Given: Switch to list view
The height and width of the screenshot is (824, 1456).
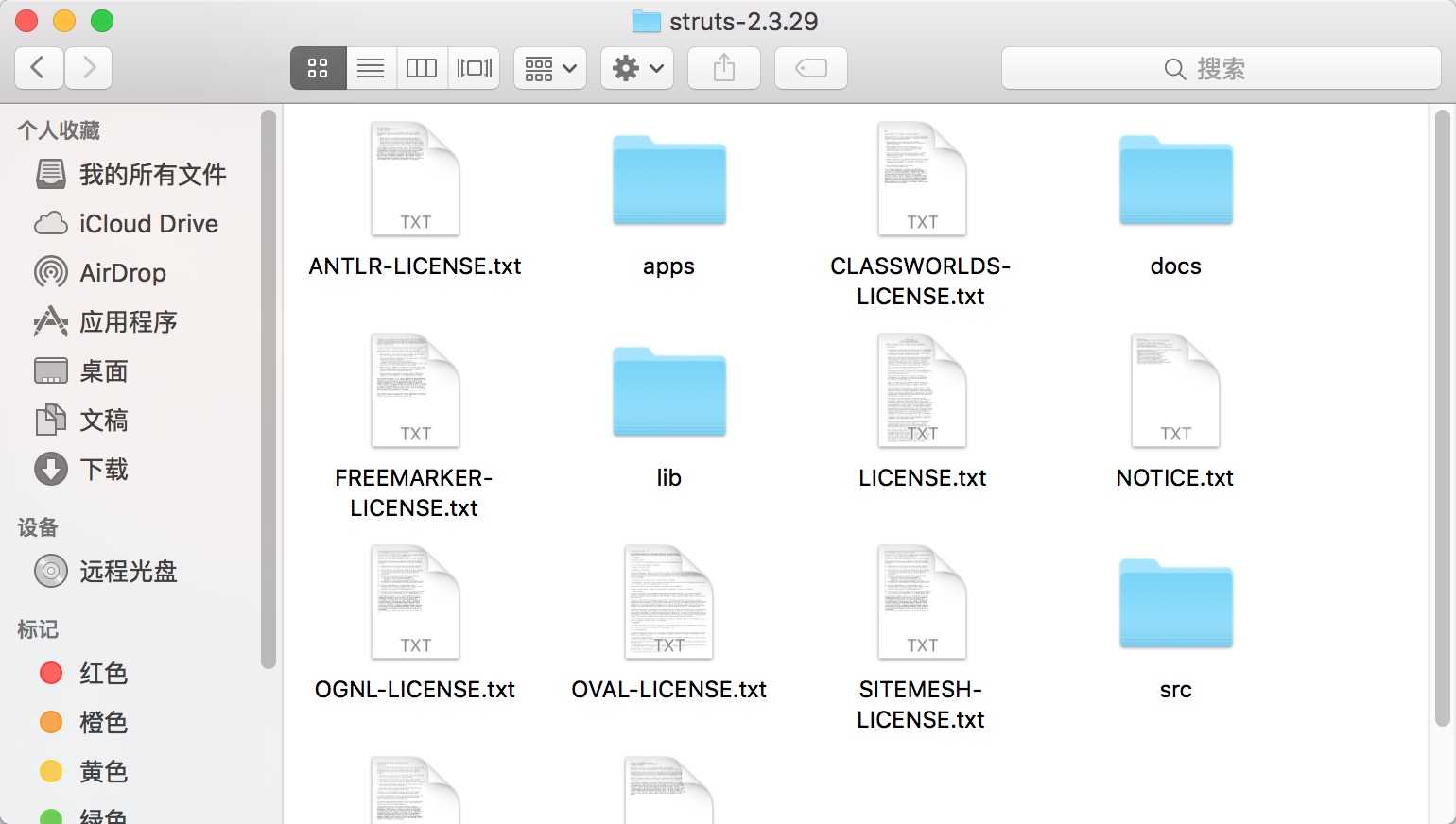Looking at the screenshot, I should coord(371,68).
